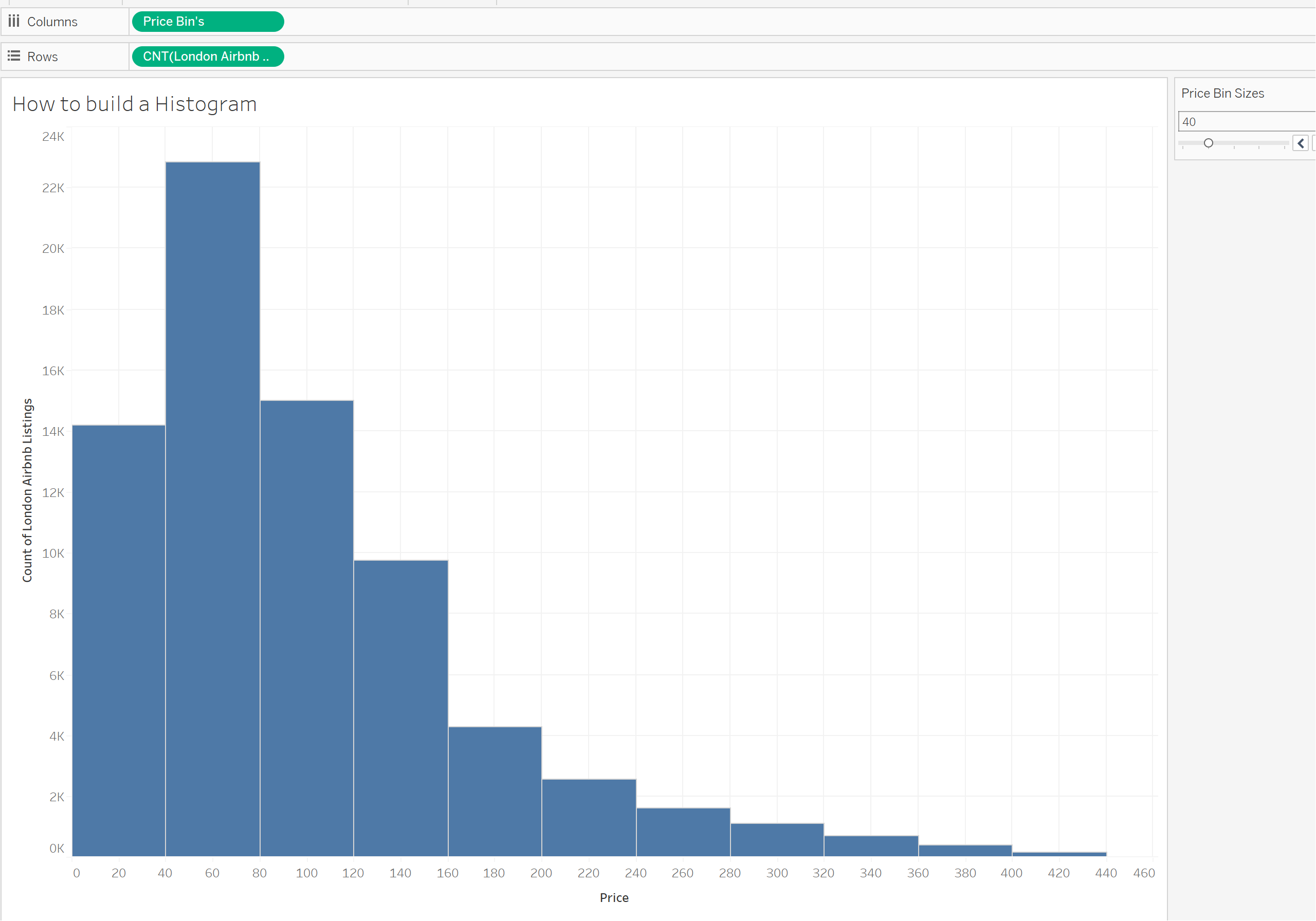Select the histogram bar for 160-200

(495, 791)
